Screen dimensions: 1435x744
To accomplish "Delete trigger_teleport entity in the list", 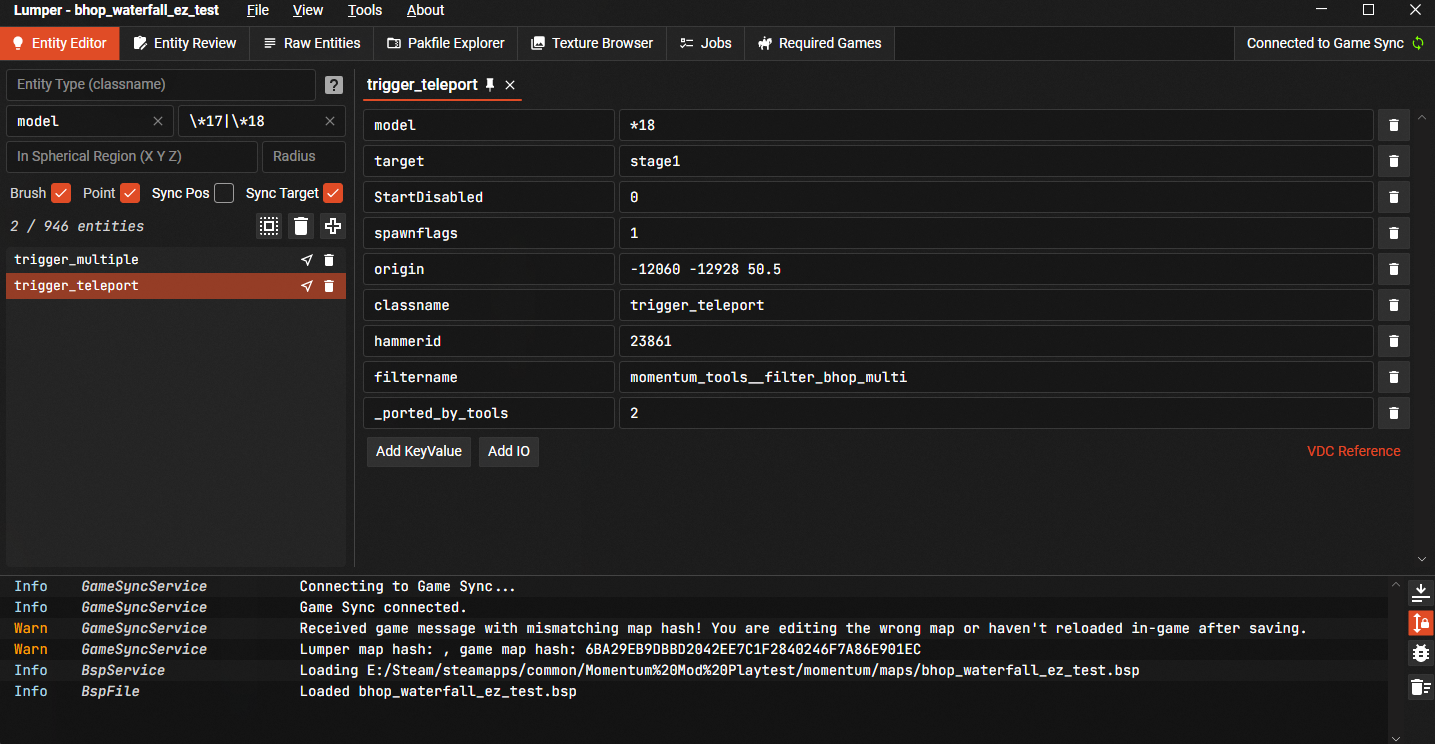I will tap(329, 286).
